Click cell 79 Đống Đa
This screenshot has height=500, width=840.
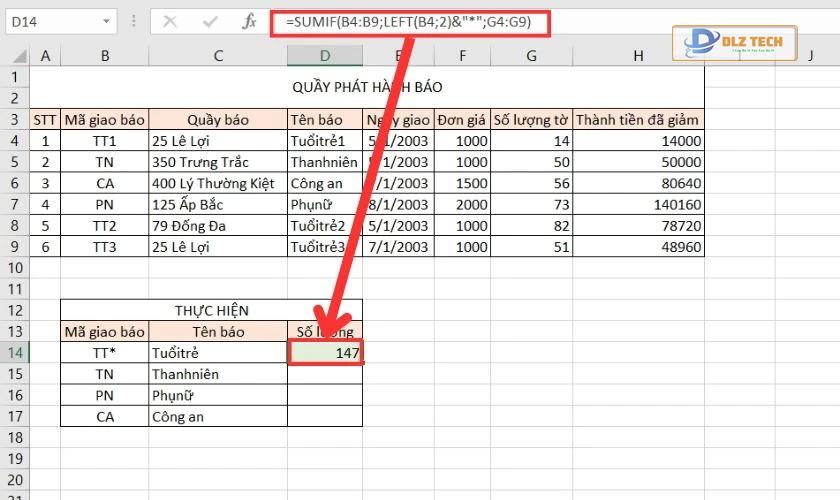(218, 226)
